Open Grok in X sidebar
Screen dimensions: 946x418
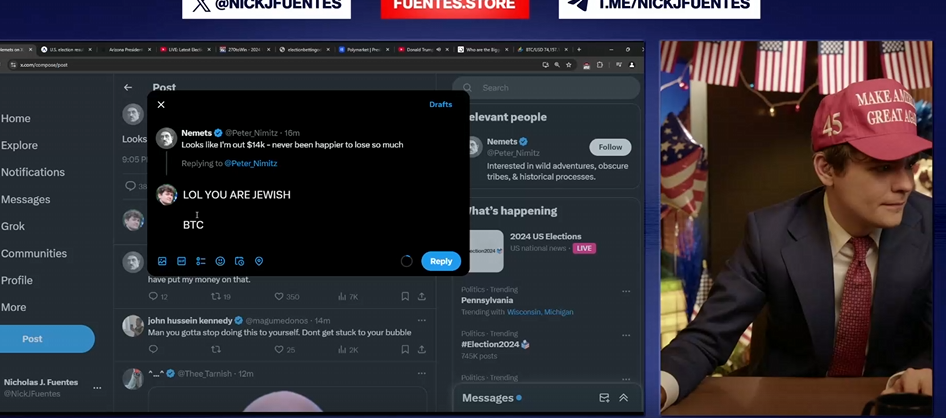(13, 226)
